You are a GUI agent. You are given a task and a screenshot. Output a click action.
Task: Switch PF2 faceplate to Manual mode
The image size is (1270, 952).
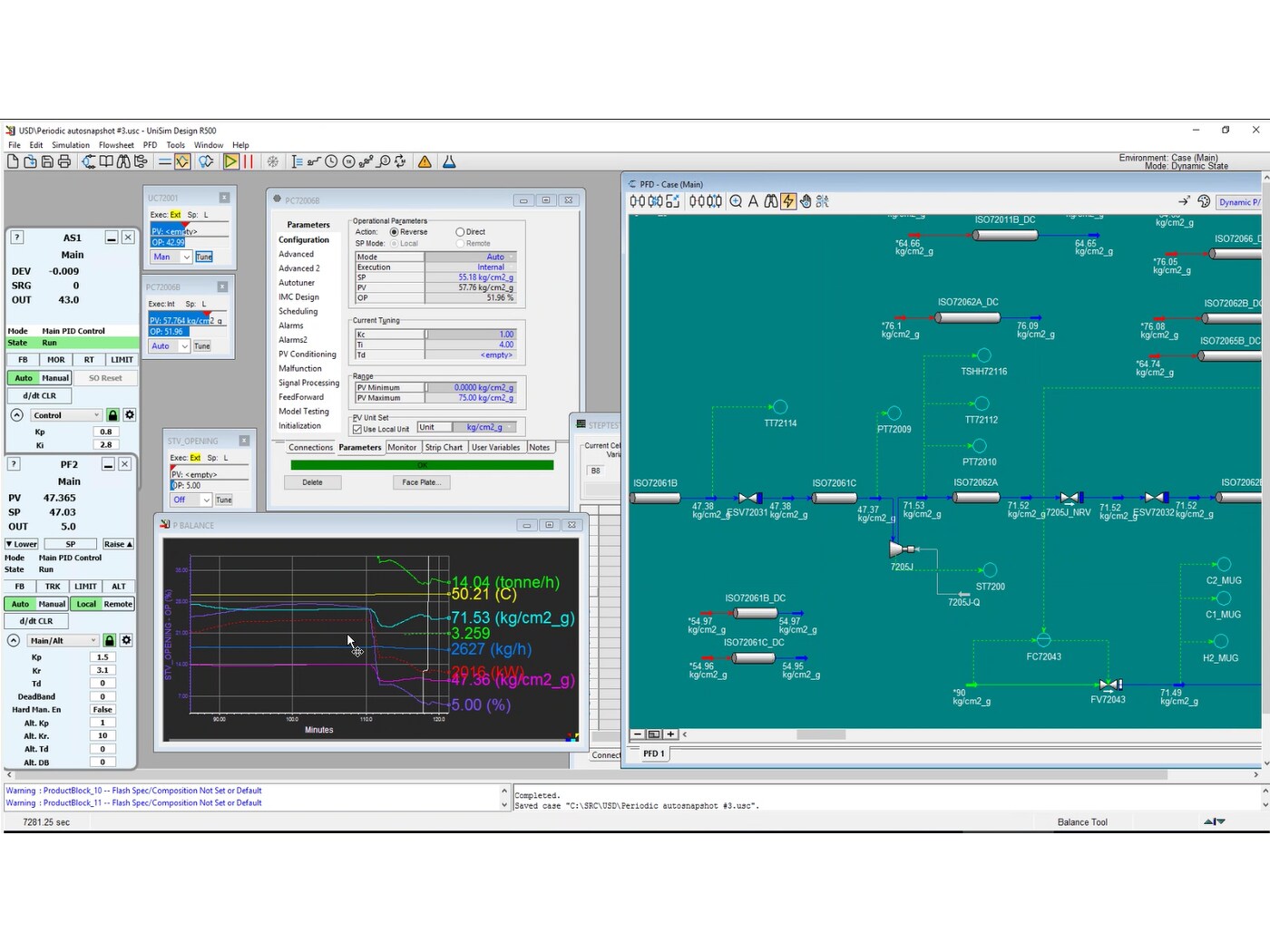[x=52, y=604]
